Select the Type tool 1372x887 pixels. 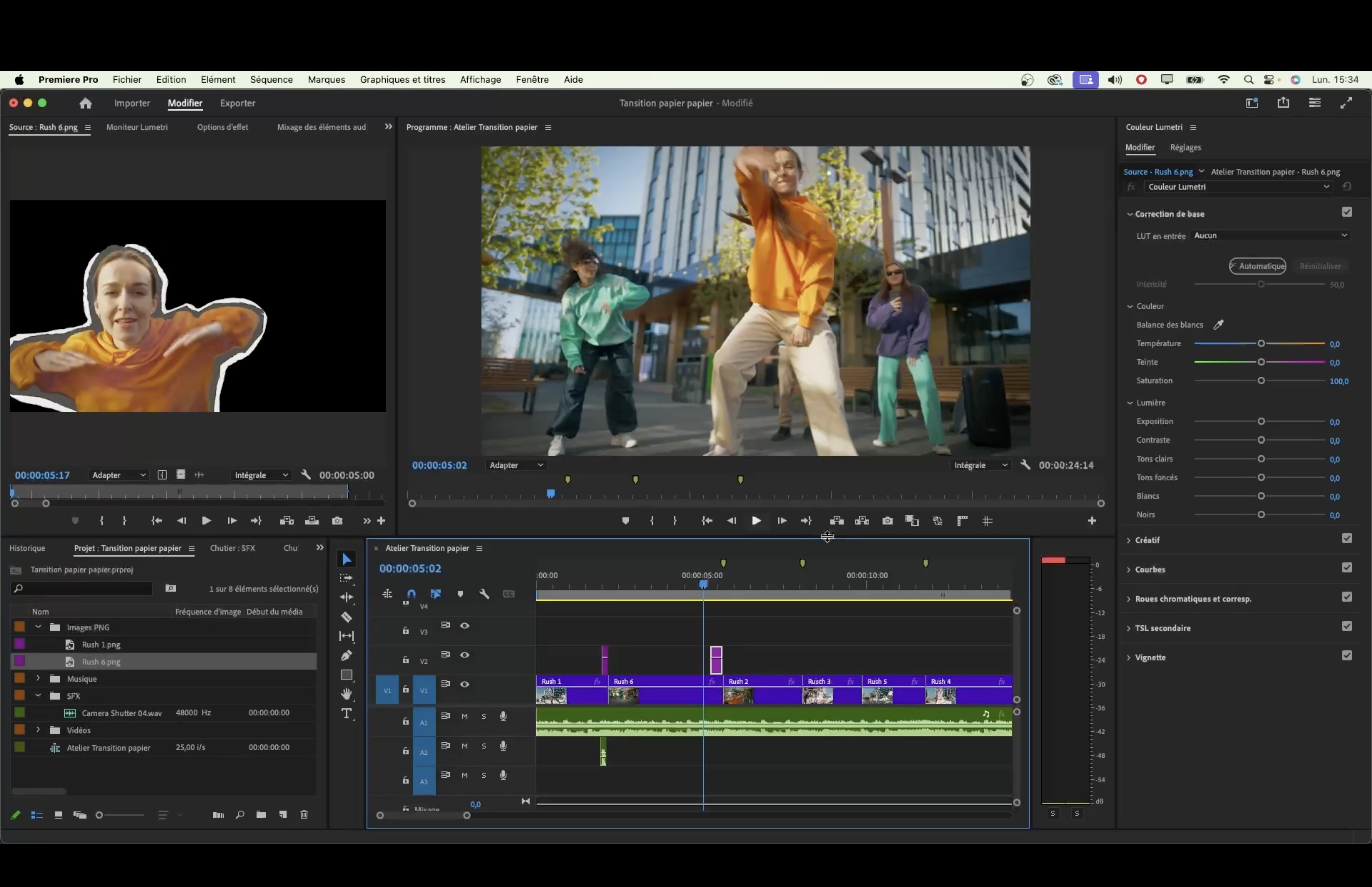coord(346,713)
